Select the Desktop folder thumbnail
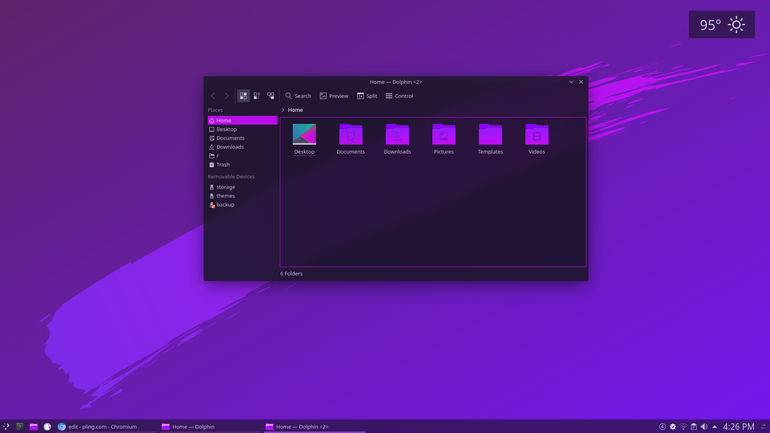 [304, 134]
